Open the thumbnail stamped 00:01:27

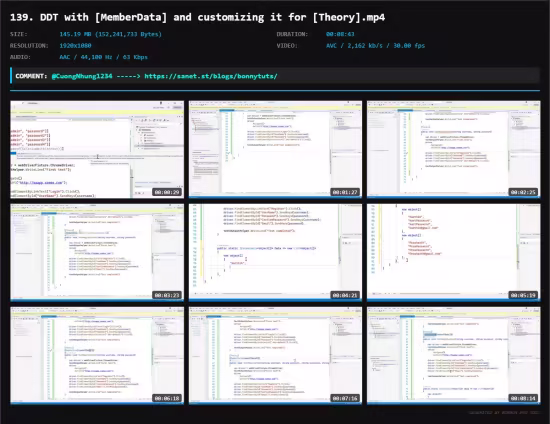[275, 149]
